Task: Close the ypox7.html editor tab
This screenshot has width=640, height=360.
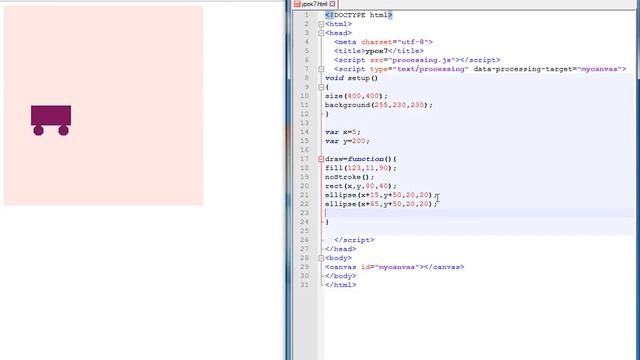Action: 332,4
